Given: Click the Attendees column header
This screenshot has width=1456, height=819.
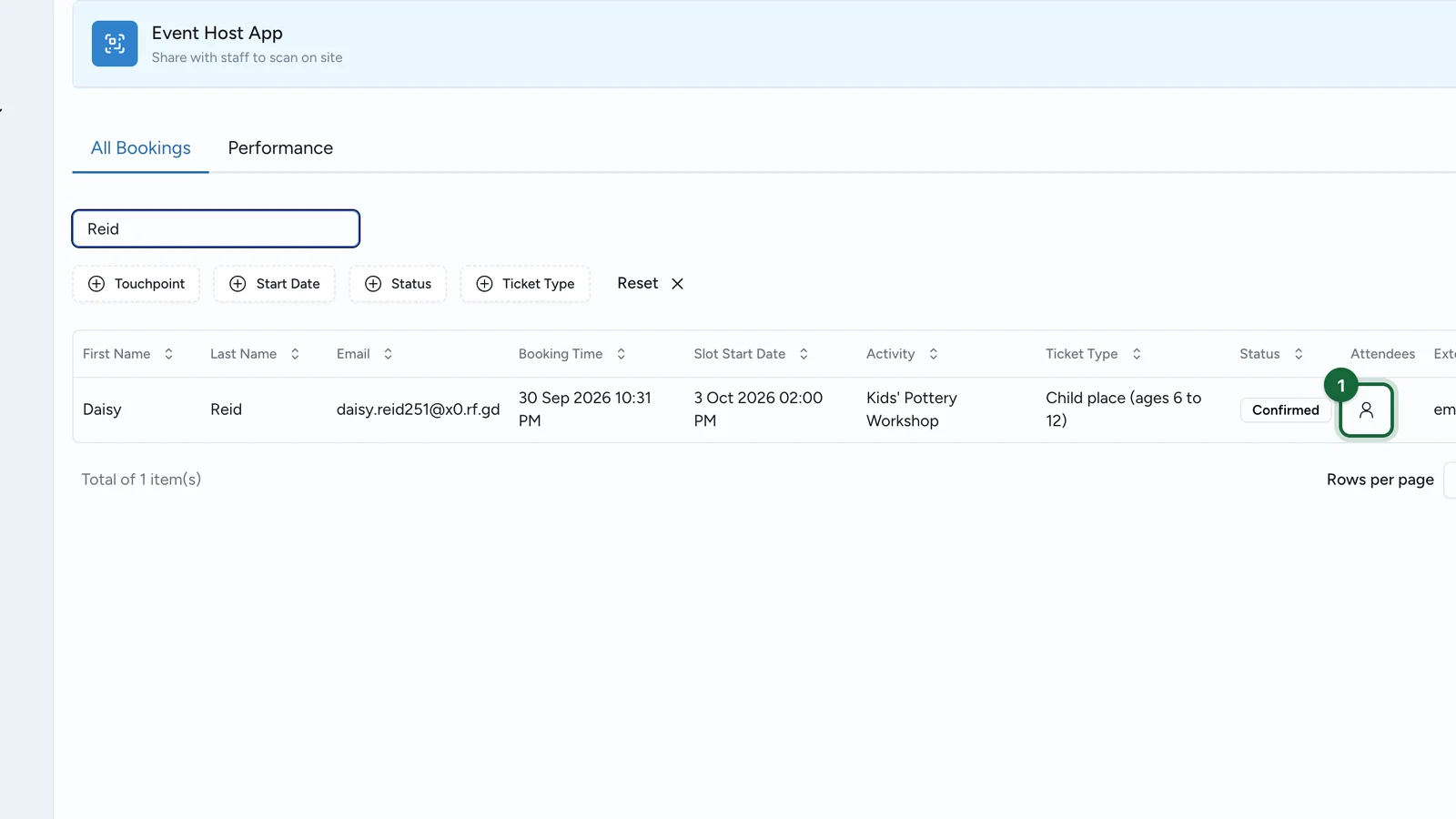Looking at the screenshot, I should tap(1382, 354).
